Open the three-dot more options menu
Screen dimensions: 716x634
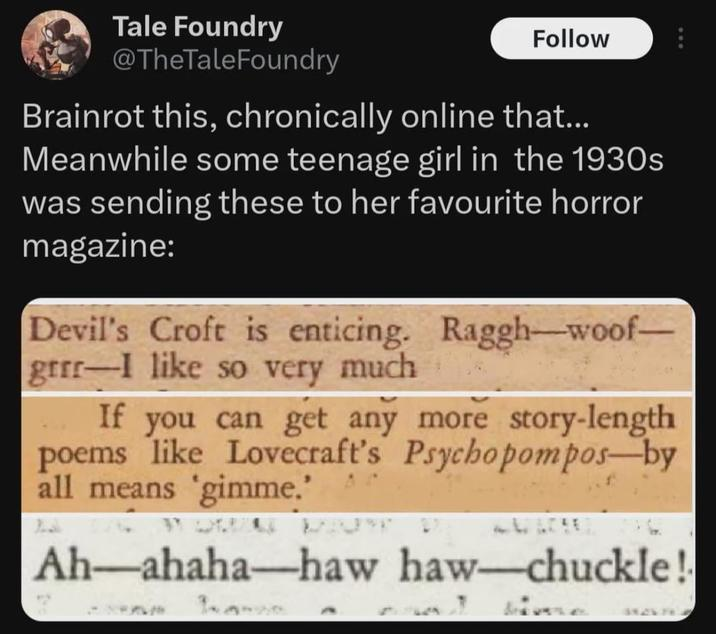pos(680,38)
